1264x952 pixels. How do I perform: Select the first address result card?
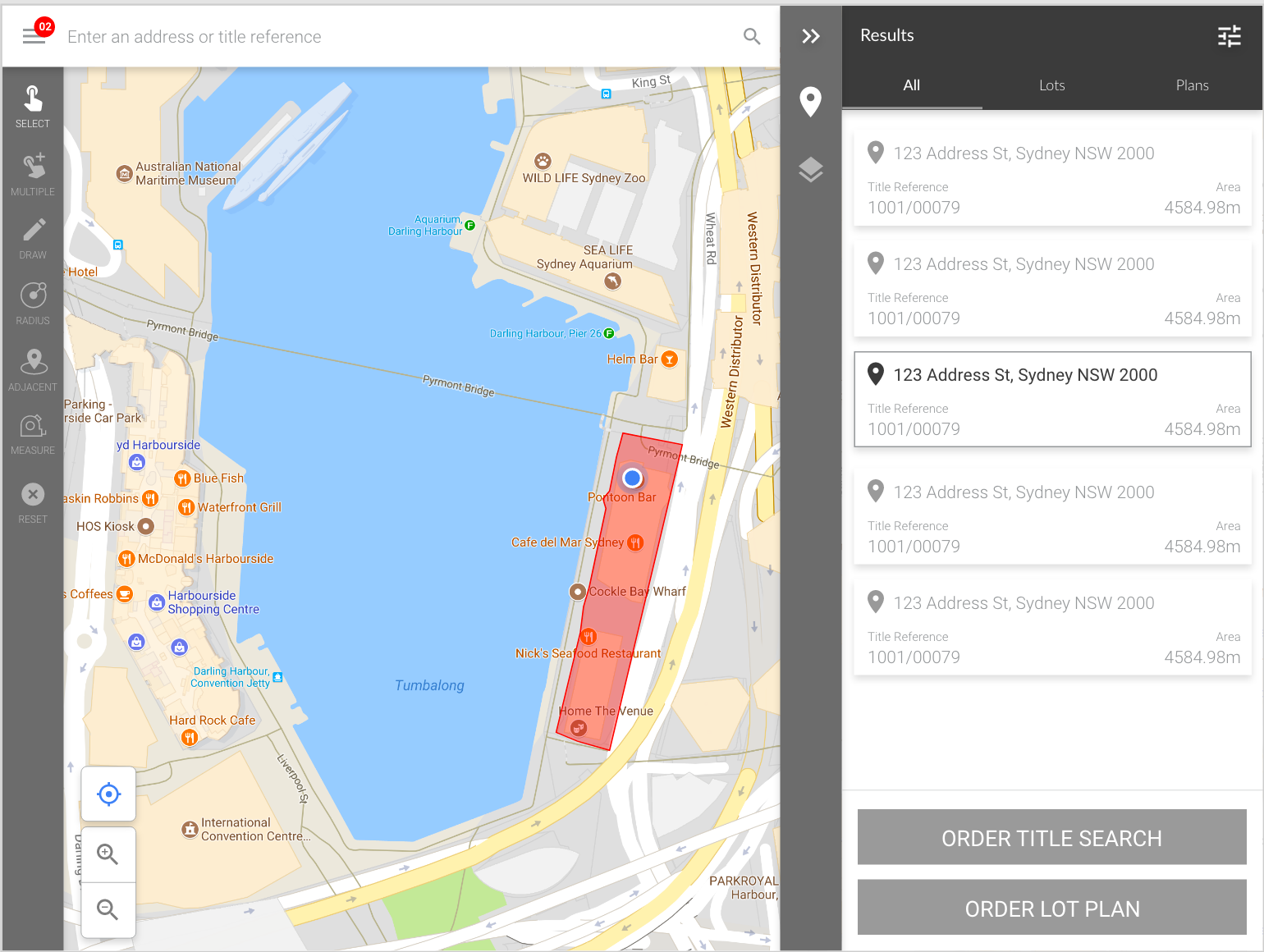pos(1053,177)
